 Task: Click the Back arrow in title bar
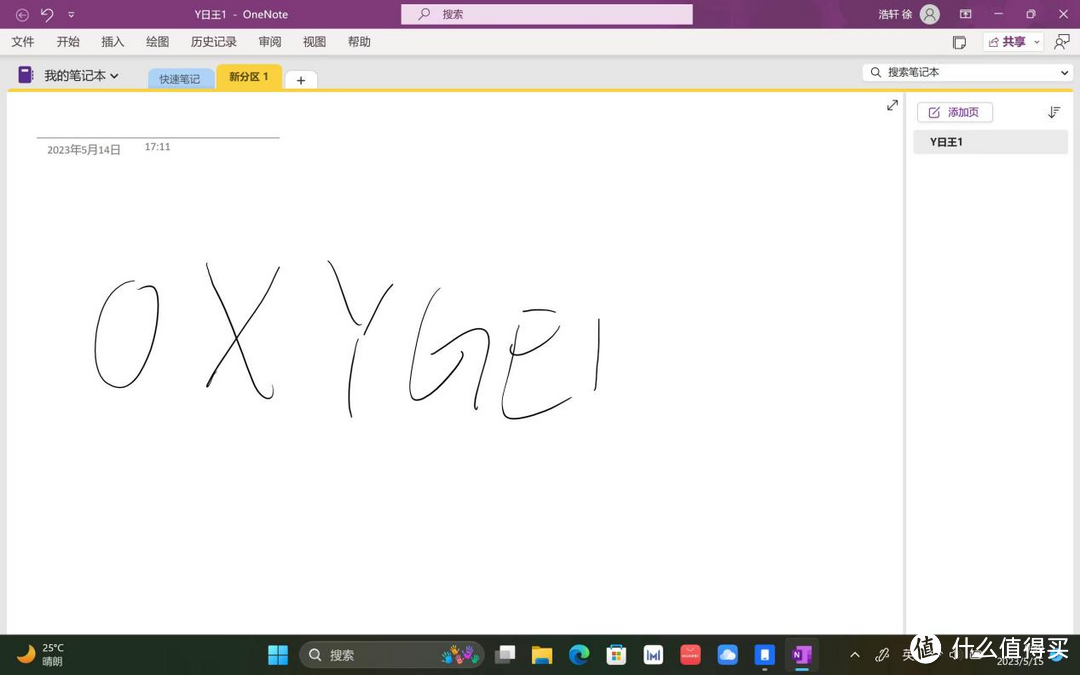click(x=22, y=14)
